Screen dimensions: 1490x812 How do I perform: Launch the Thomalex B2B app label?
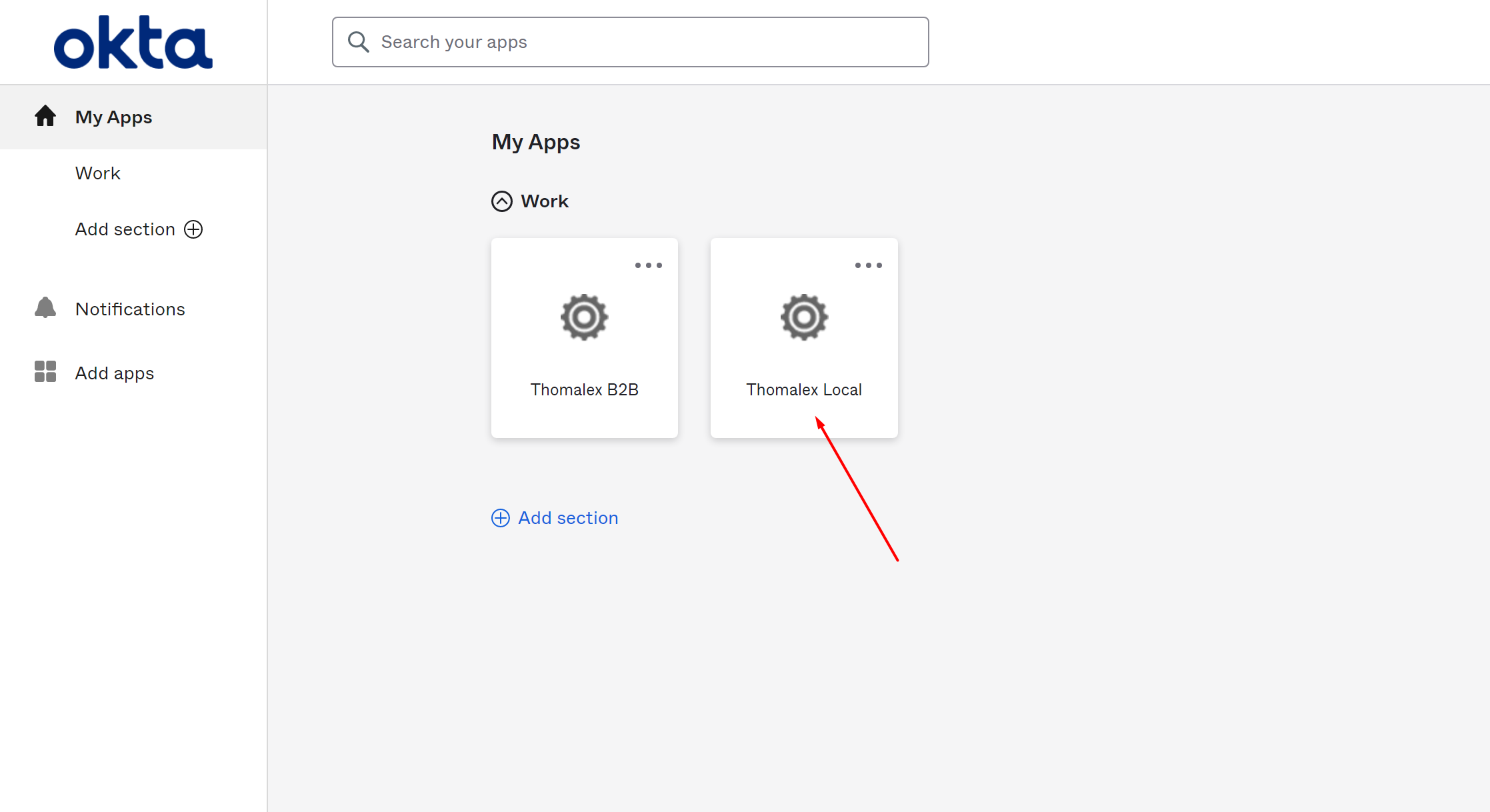coord(584,390)
